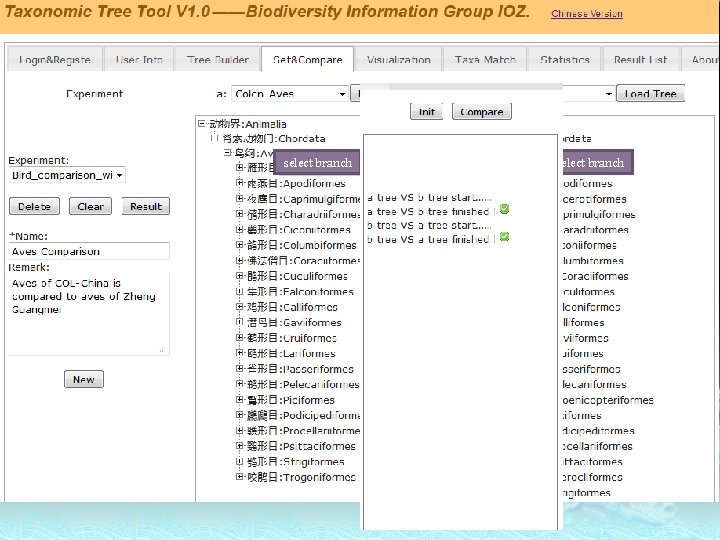Click the Clear button
The height and width of the screenshot is (540, 720).
[x=90, y=206]
